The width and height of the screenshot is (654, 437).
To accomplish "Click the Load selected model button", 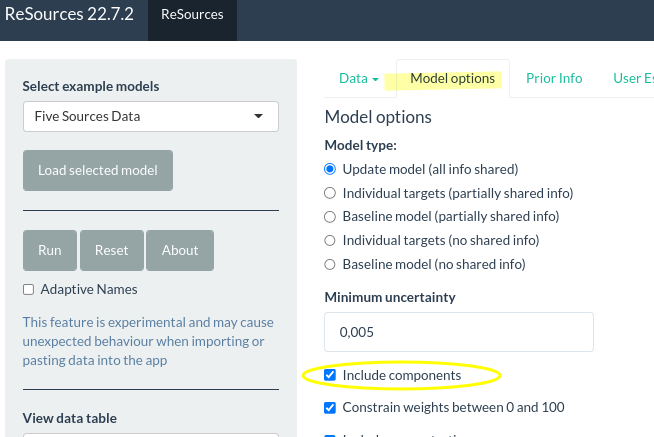I will click(x=98, y=170).
